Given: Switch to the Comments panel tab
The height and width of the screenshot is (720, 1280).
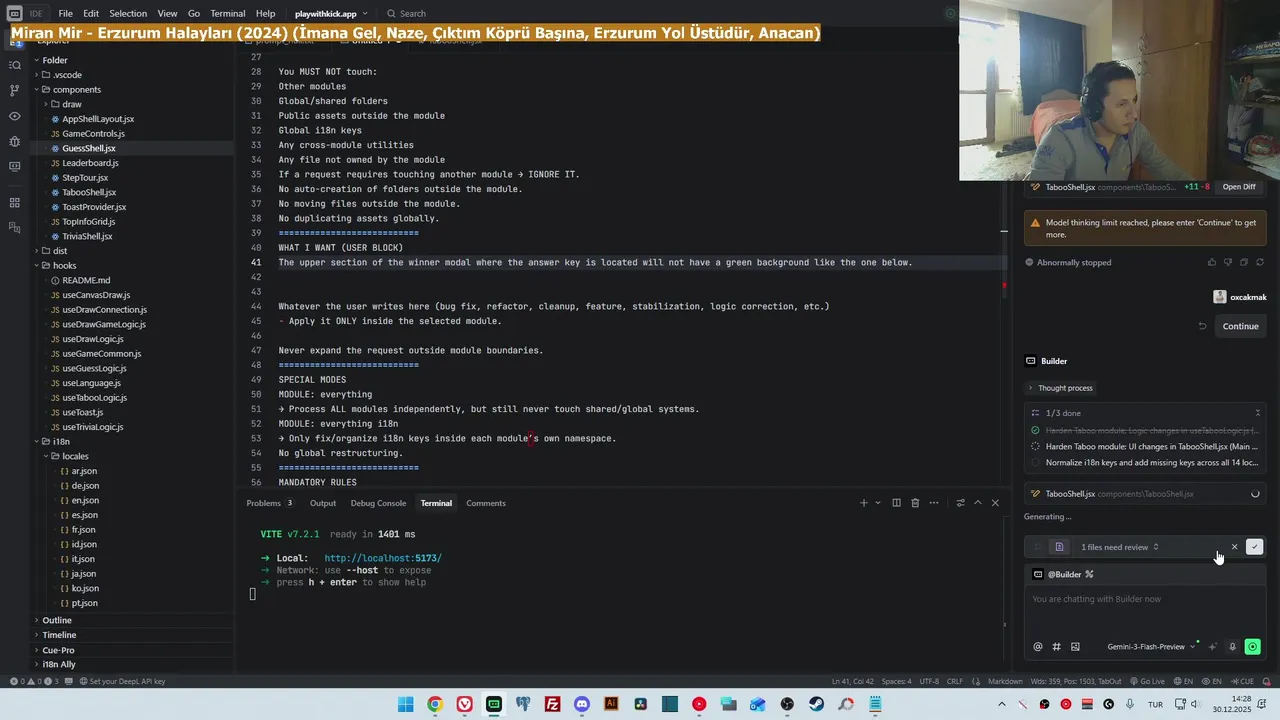Looking at the screenshot, I should point(486,503).
